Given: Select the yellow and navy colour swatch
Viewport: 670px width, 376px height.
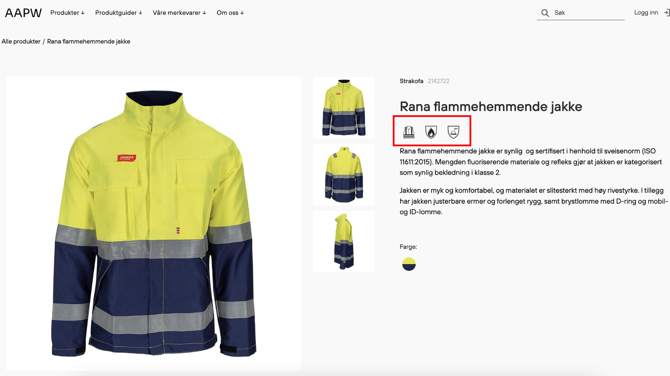Looking at the screenshot, I should (409, 264).
